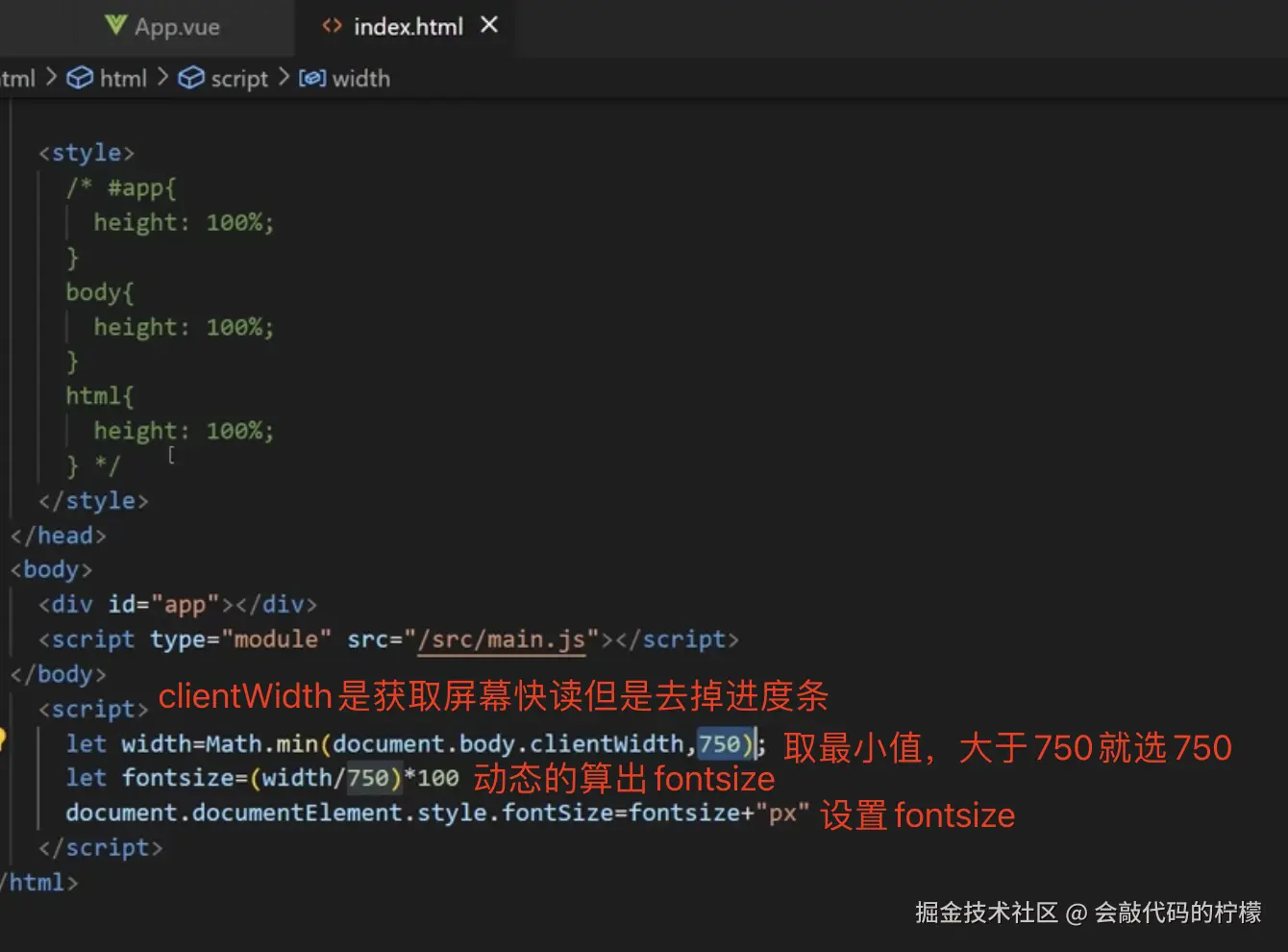1288x952 pixels.
Task: Close the index.html tab
Action: pos(489,25)
